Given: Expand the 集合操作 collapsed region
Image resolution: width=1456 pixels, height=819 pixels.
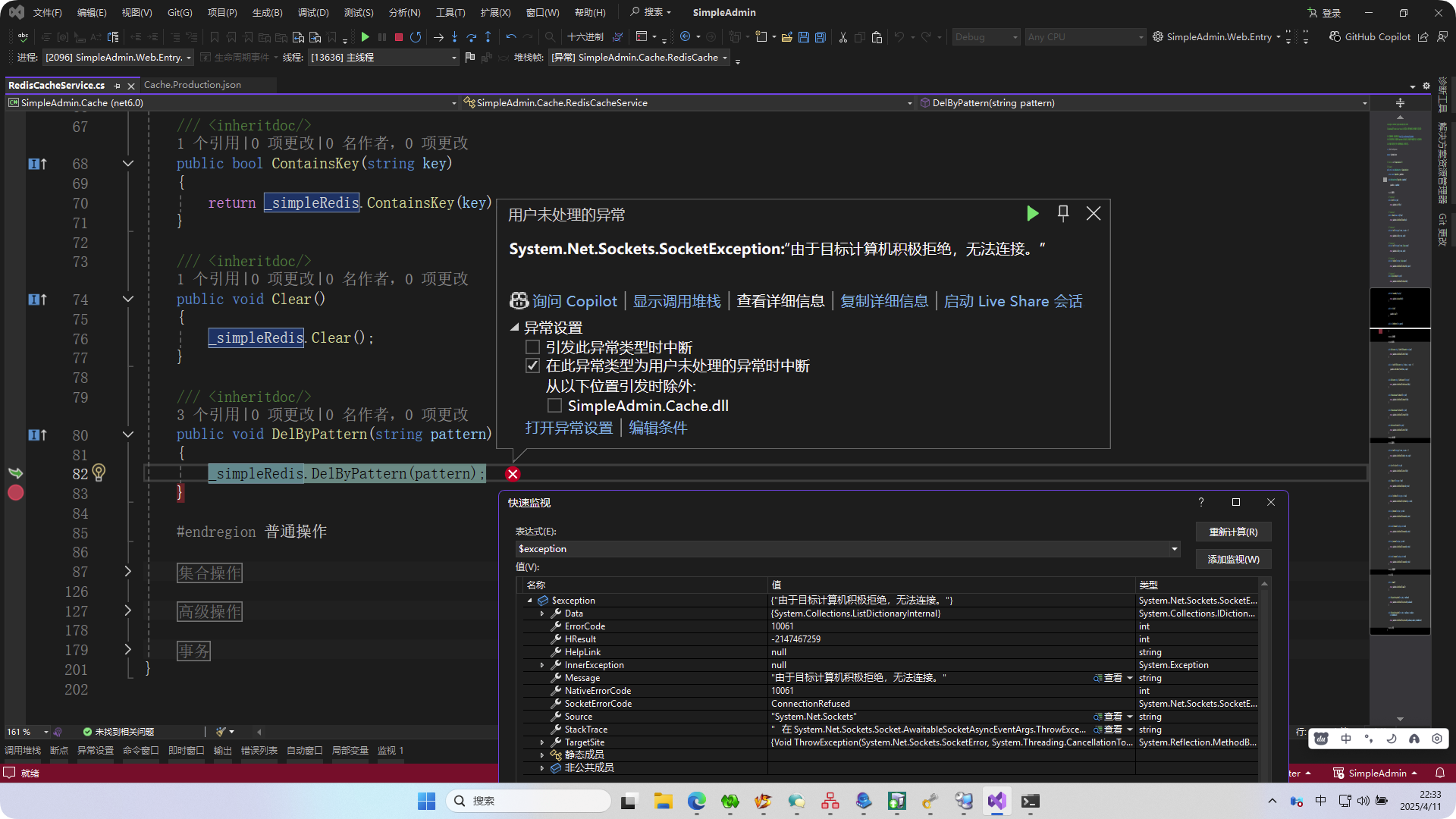Looking at the screenshot, I should pyautogui.click(x=127, y=572).
